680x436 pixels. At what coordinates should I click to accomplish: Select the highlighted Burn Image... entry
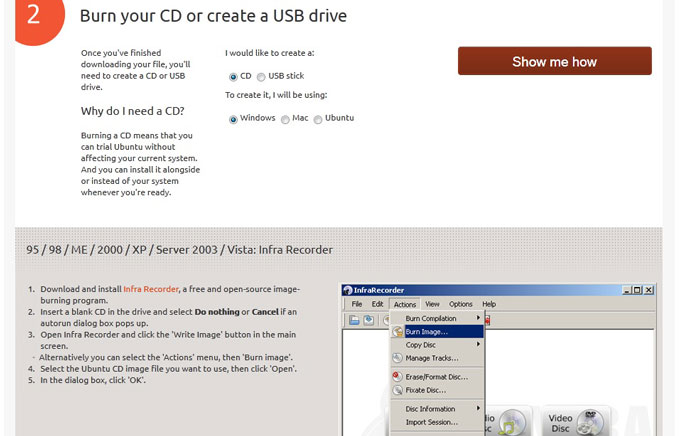coord(438,331)
